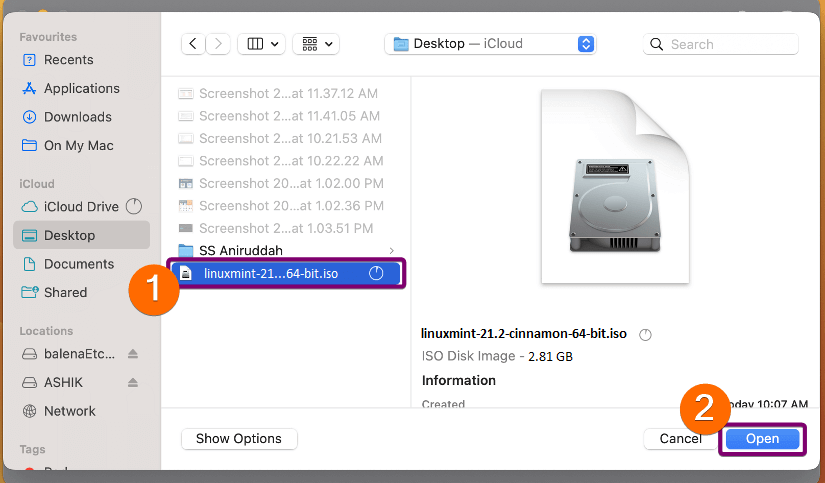Image resolution: width=825 pixels, height=483 pixels.
Task: Click the Search field
Action: (720, 44)
